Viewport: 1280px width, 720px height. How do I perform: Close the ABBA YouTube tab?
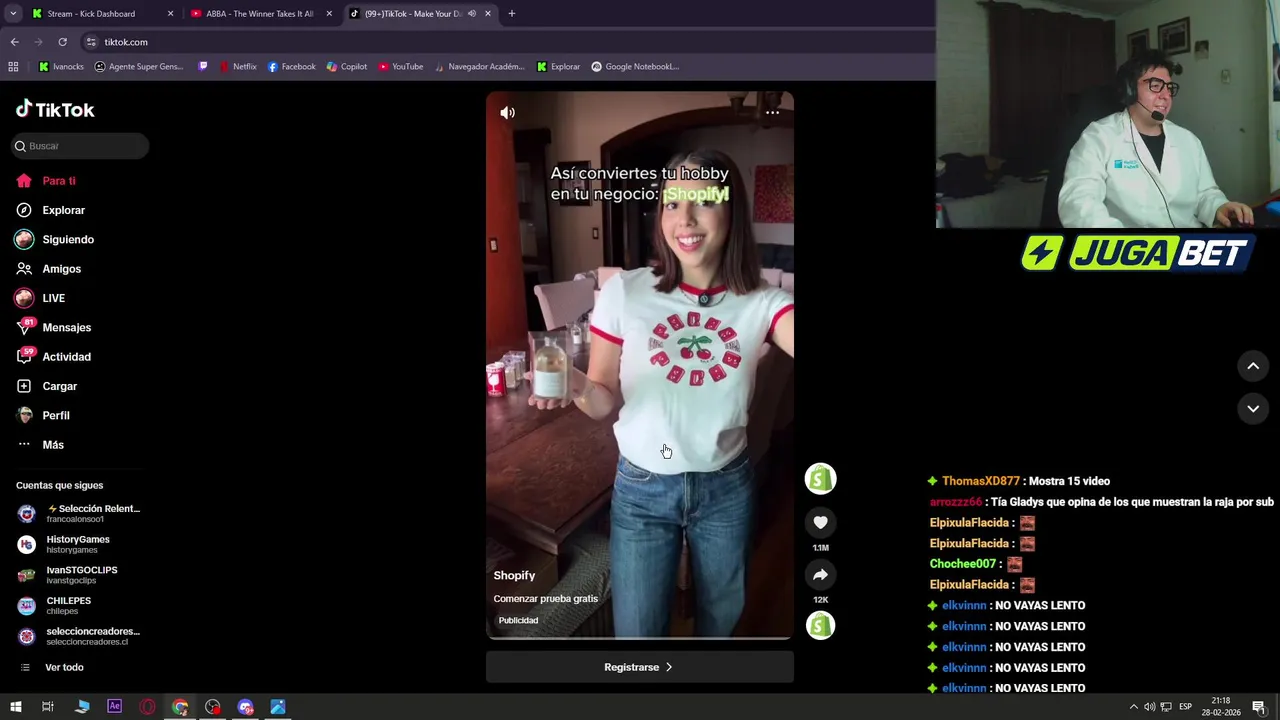pos(329,14)
